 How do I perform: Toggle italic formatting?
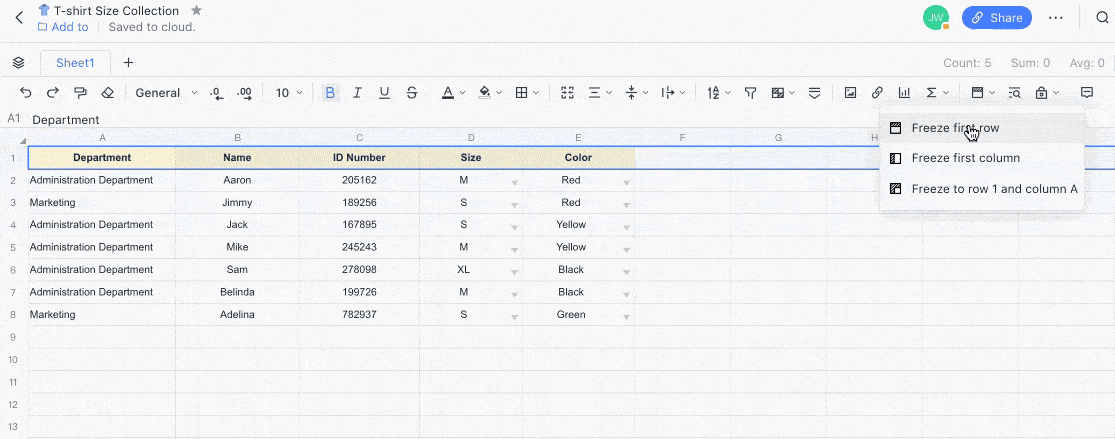(357, 93)
